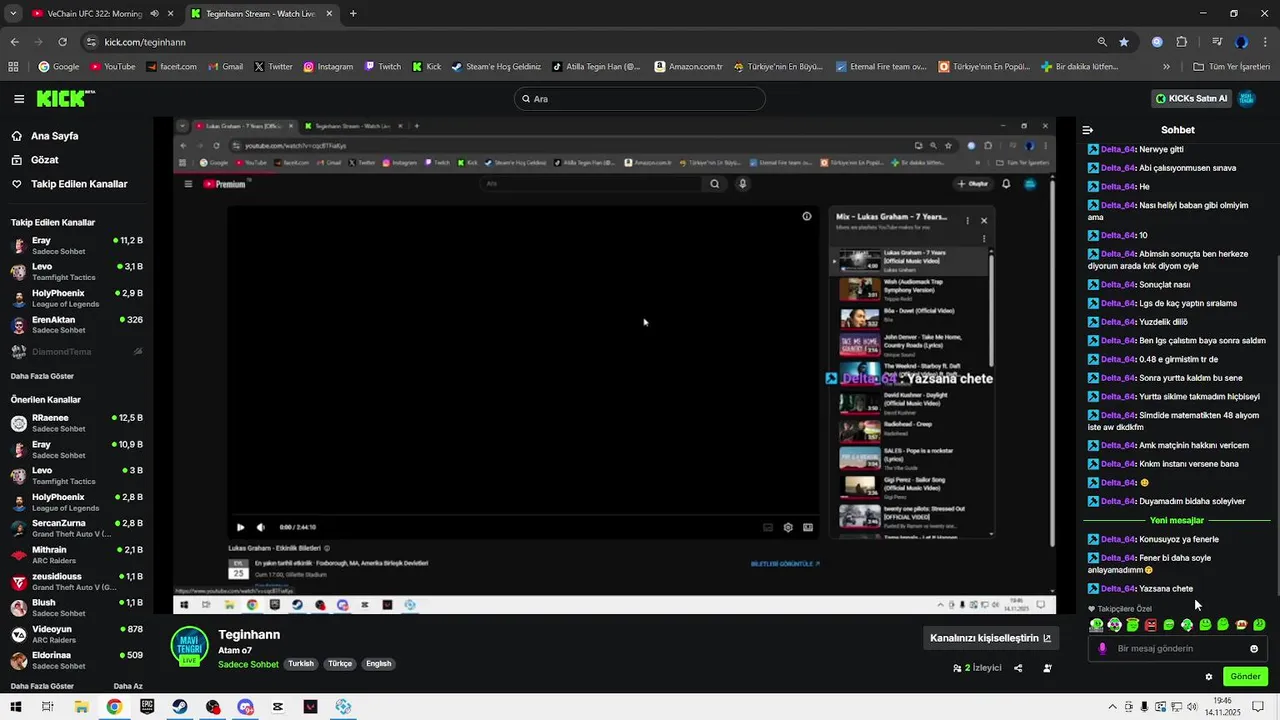This screenshot has height=720, width=1280.
Task: Open Tüm Yer İşaretleri bookmarks folder
Action: pos(1232,67)
